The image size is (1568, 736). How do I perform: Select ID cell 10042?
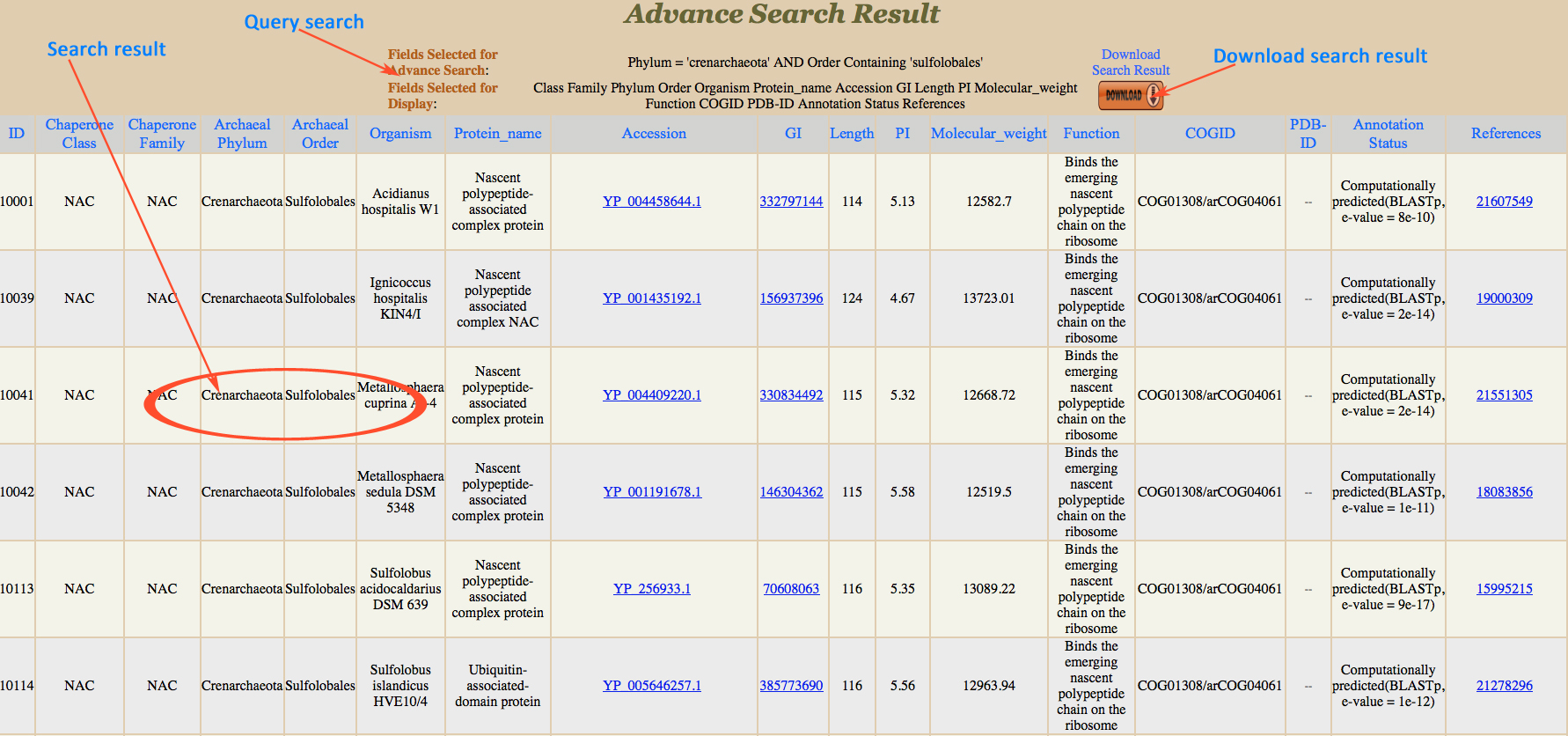click(x=17, y=492)
